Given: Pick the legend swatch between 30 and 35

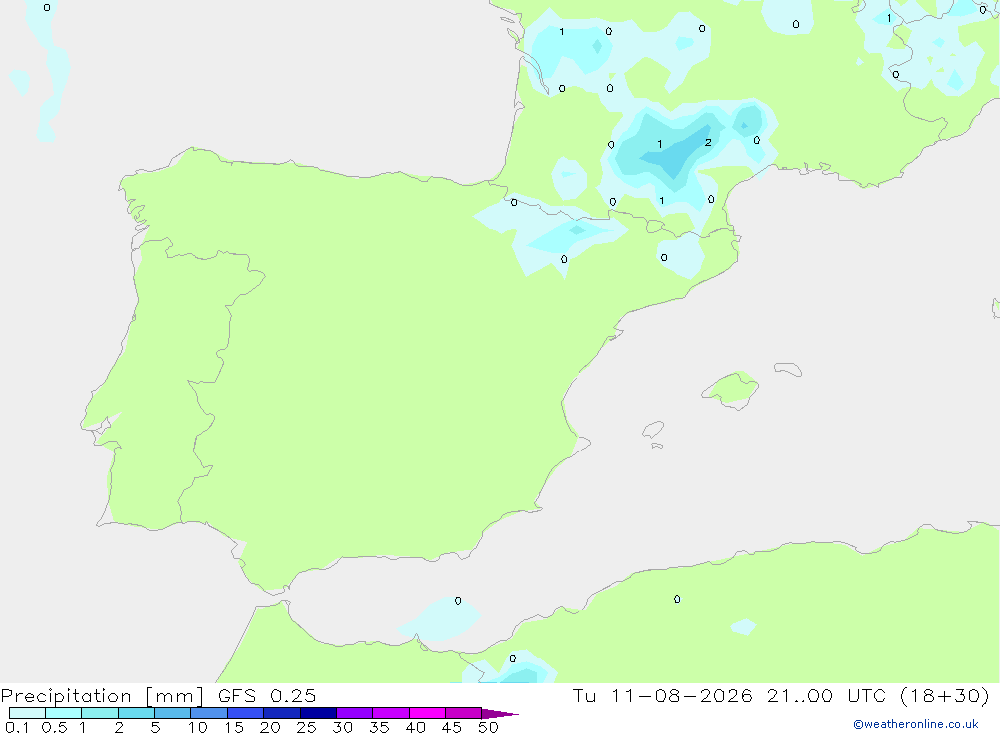Looking at the screenshot, I should pyautogui.click(x=355, y=713).
